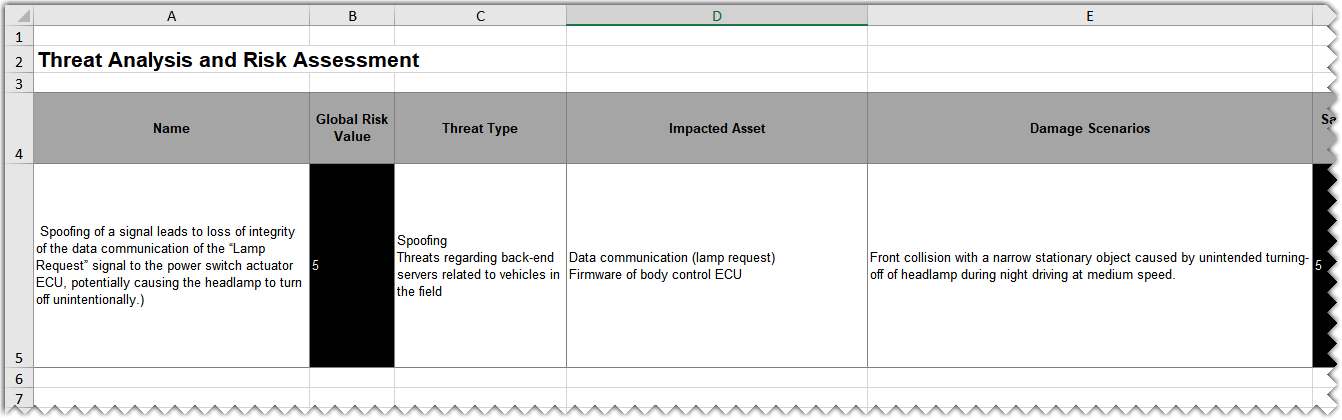Image resolution: width=1342 pixels, height=420 pixels.
Task: Select column E header
Action: (1089, 16)
